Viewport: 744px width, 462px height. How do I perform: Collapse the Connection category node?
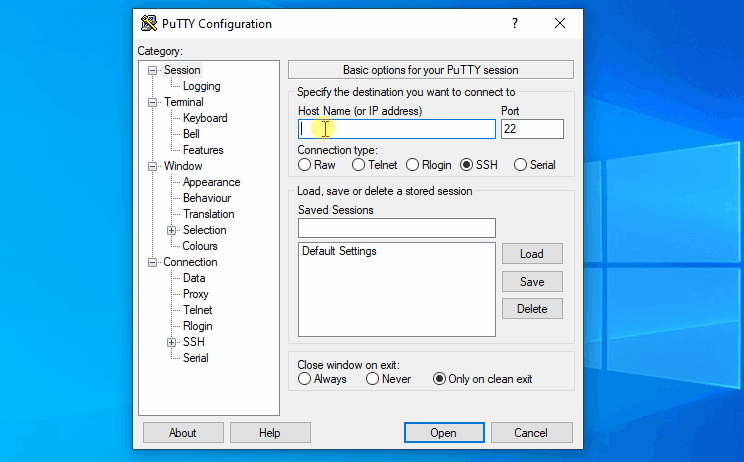[x=153, y=262]
